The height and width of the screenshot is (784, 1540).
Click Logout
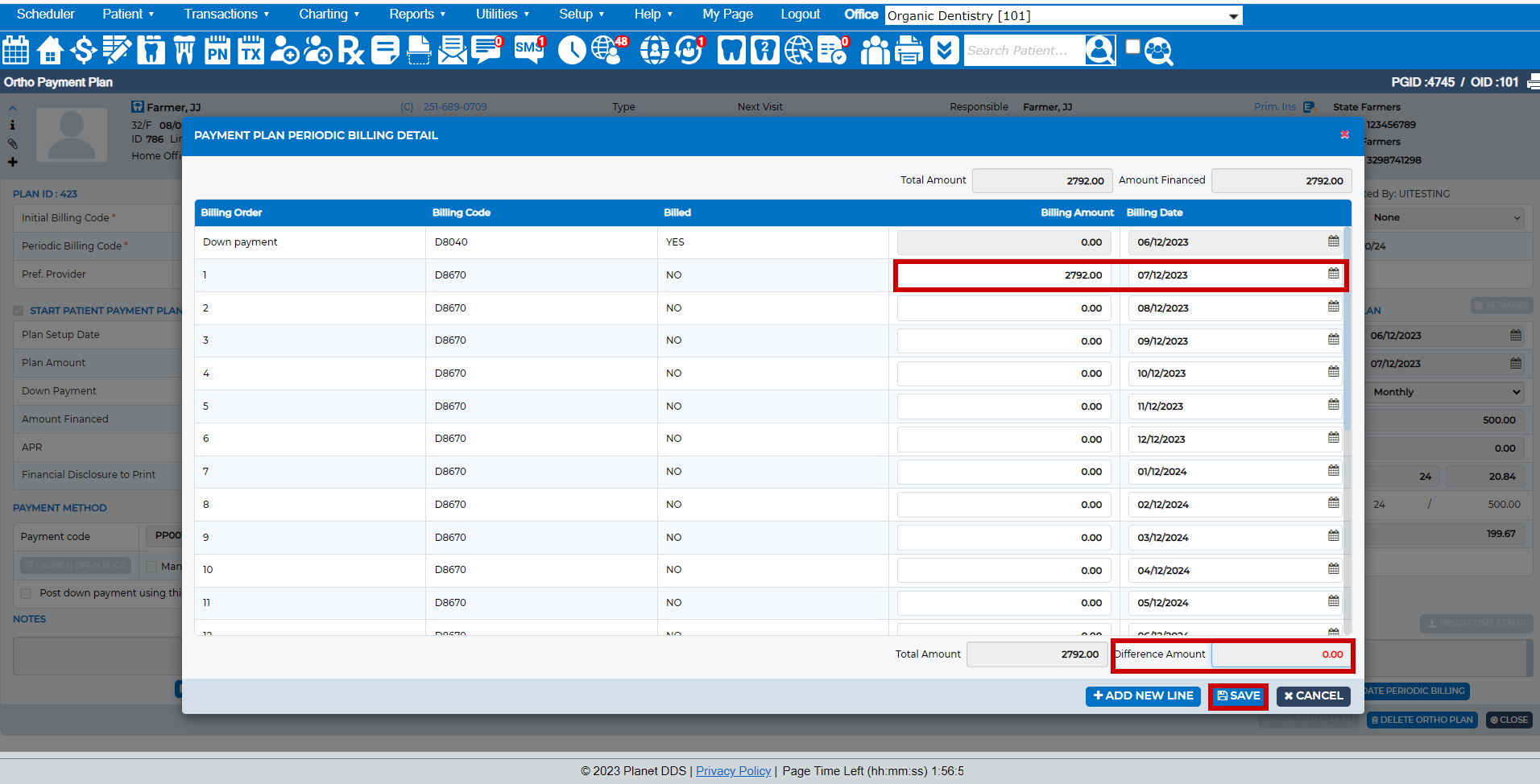coord(800,14)
